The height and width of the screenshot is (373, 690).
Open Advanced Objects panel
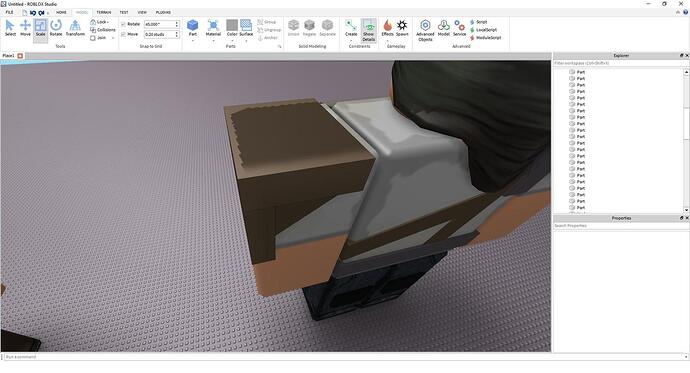click(425, 30)
